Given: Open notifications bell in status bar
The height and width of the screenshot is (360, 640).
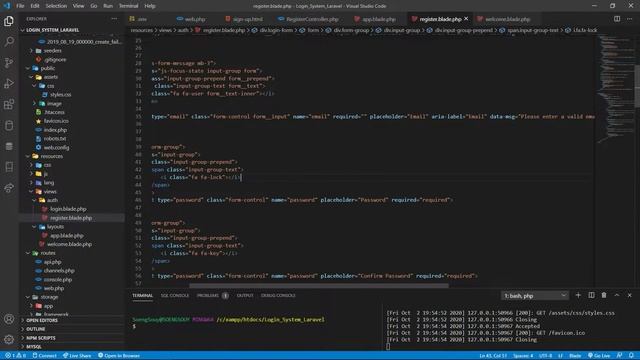Looking at the screenshot, I should [x=631, y=356].
